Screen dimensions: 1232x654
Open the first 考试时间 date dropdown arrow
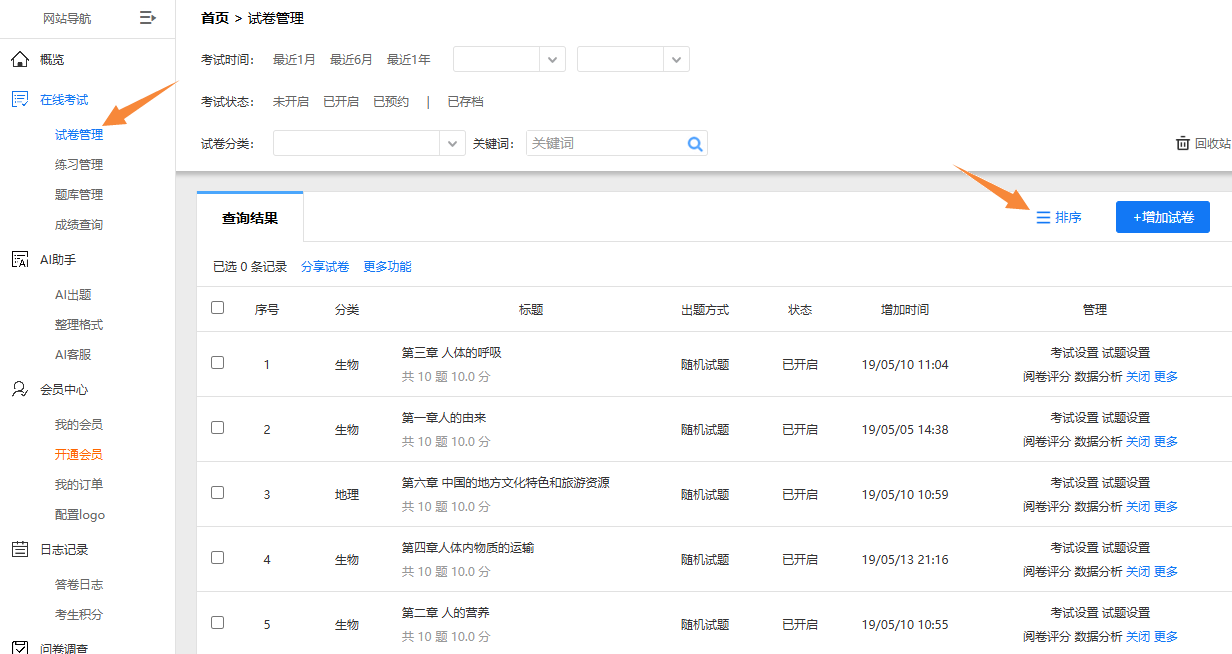pos(553,60)
